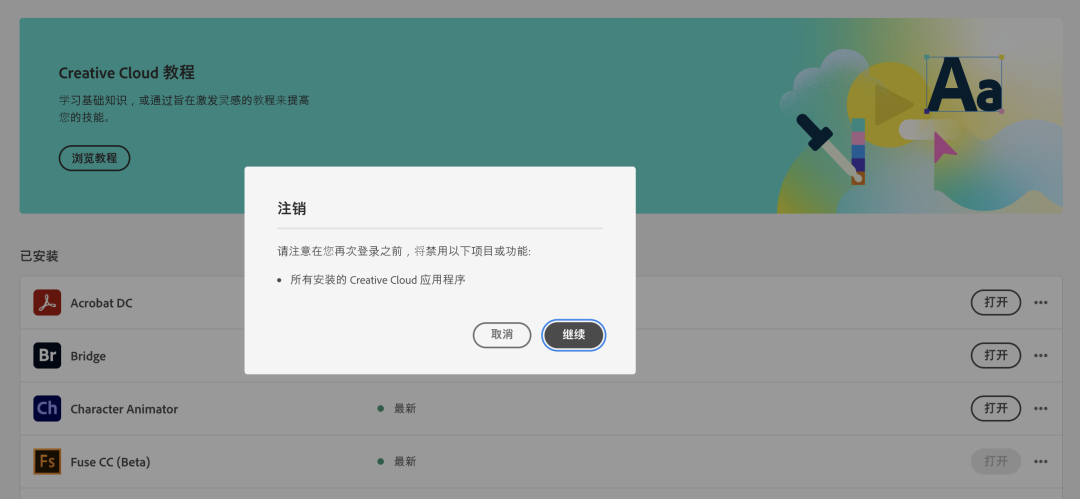The image size is (1080, 499).
Task: Click the Aa typography illustration in banner
Action: pos(964,85)
